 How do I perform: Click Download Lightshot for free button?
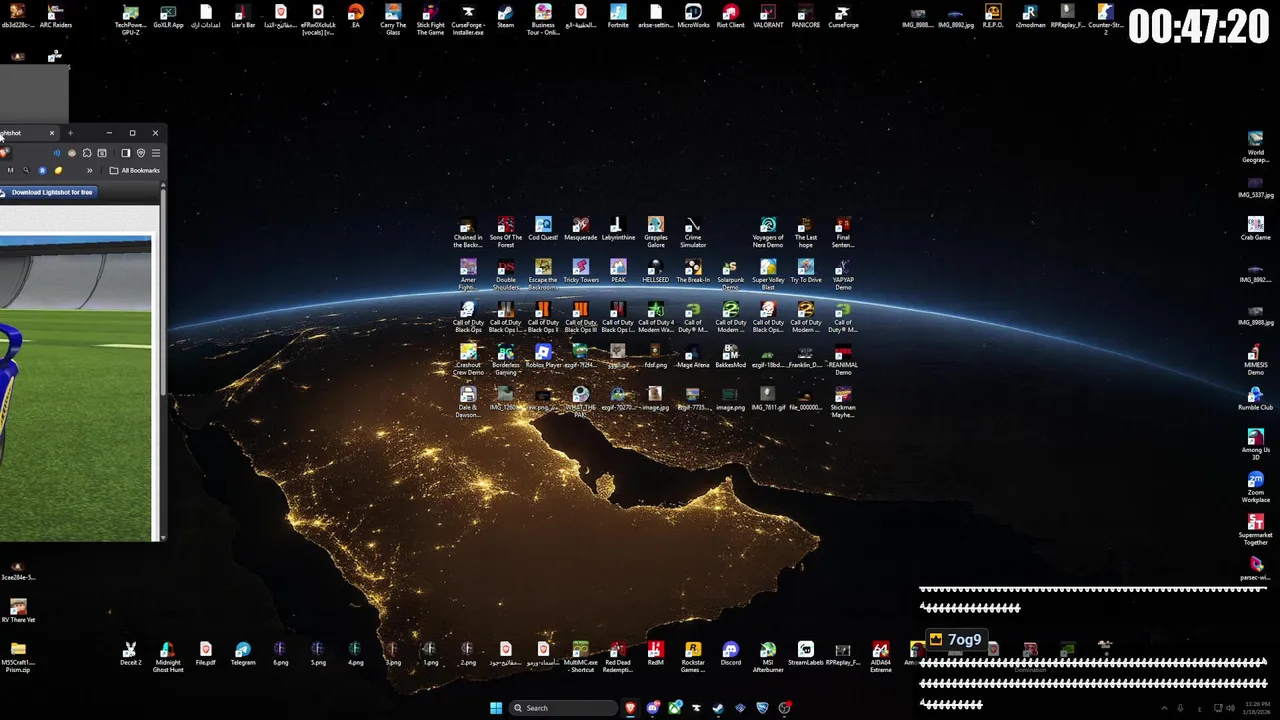tap(49, 192)
